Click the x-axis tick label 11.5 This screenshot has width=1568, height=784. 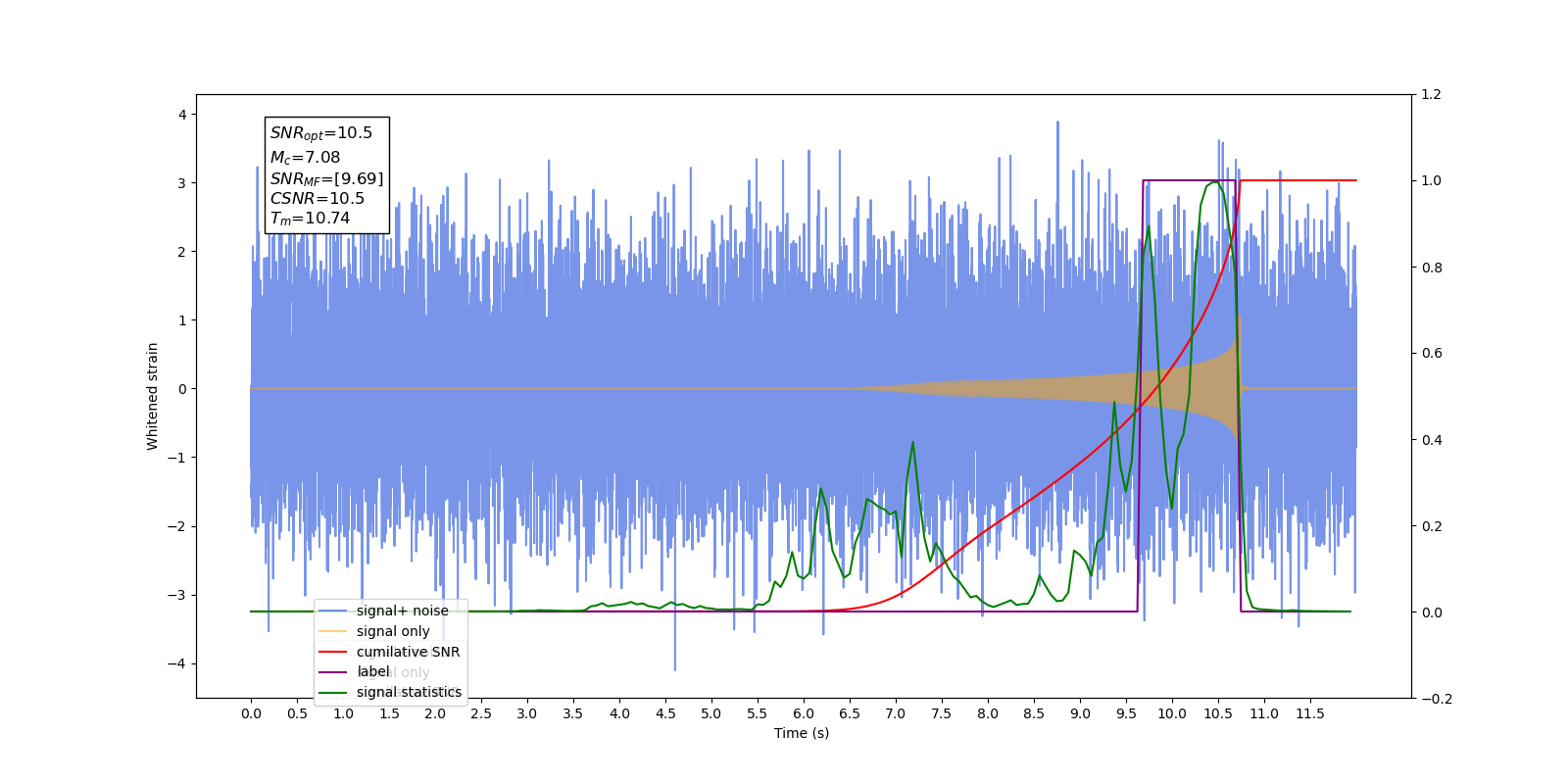1310,713
